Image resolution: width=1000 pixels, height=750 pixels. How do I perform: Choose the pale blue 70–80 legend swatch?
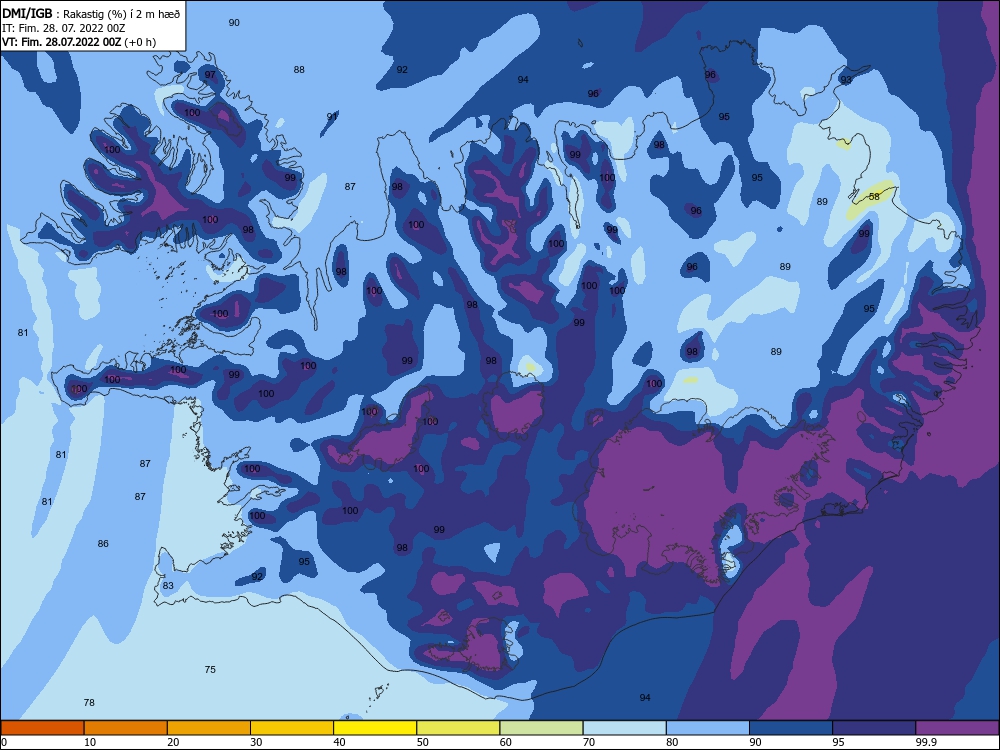(x=624, y=728)
